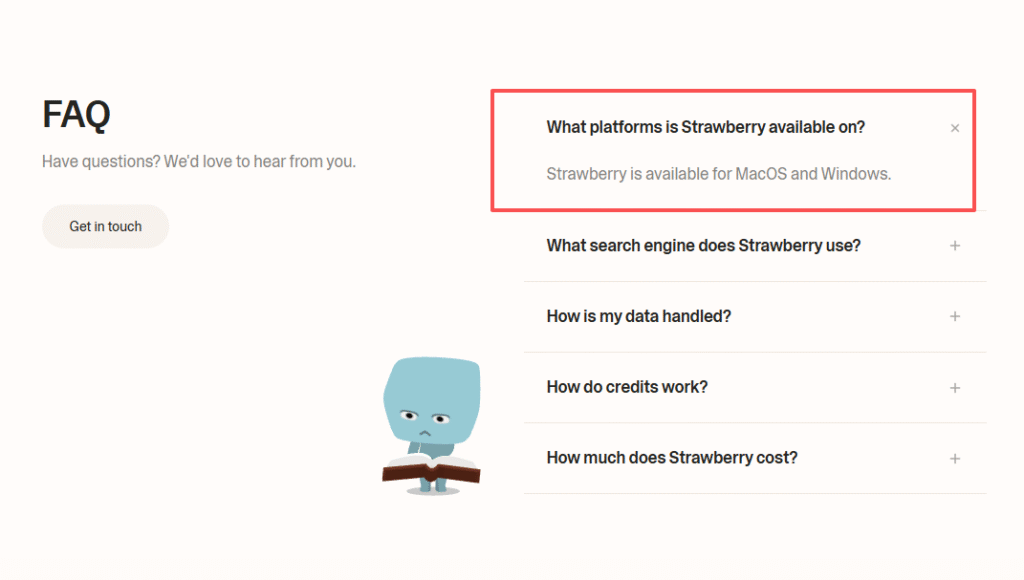Click the word 'Strawberry' in the cost question

click(708, 458)
